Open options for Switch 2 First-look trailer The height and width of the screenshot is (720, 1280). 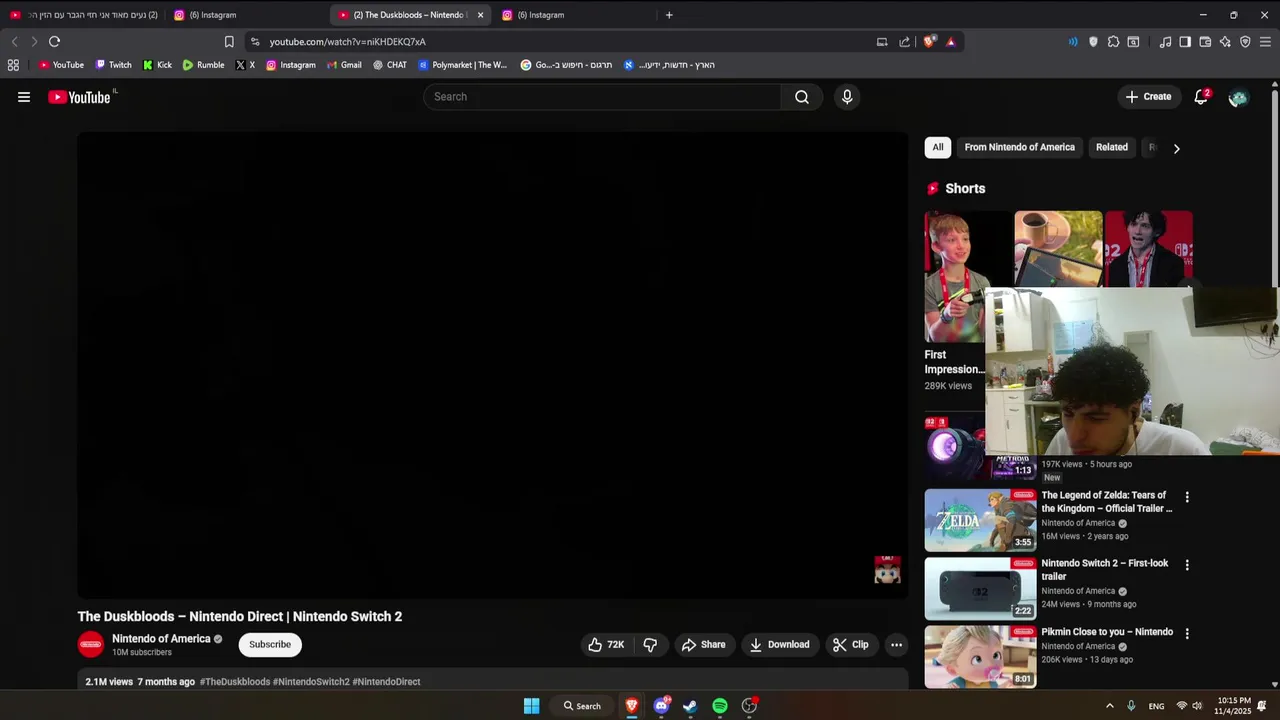(x=1187, y=565)
